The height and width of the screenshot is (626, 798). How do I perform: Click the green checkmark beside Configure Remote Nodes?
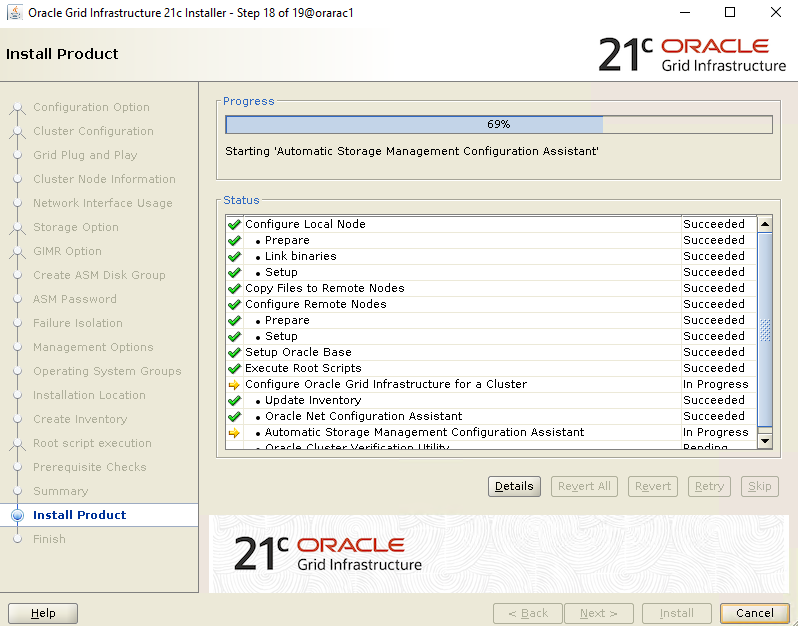pos(234,304)
